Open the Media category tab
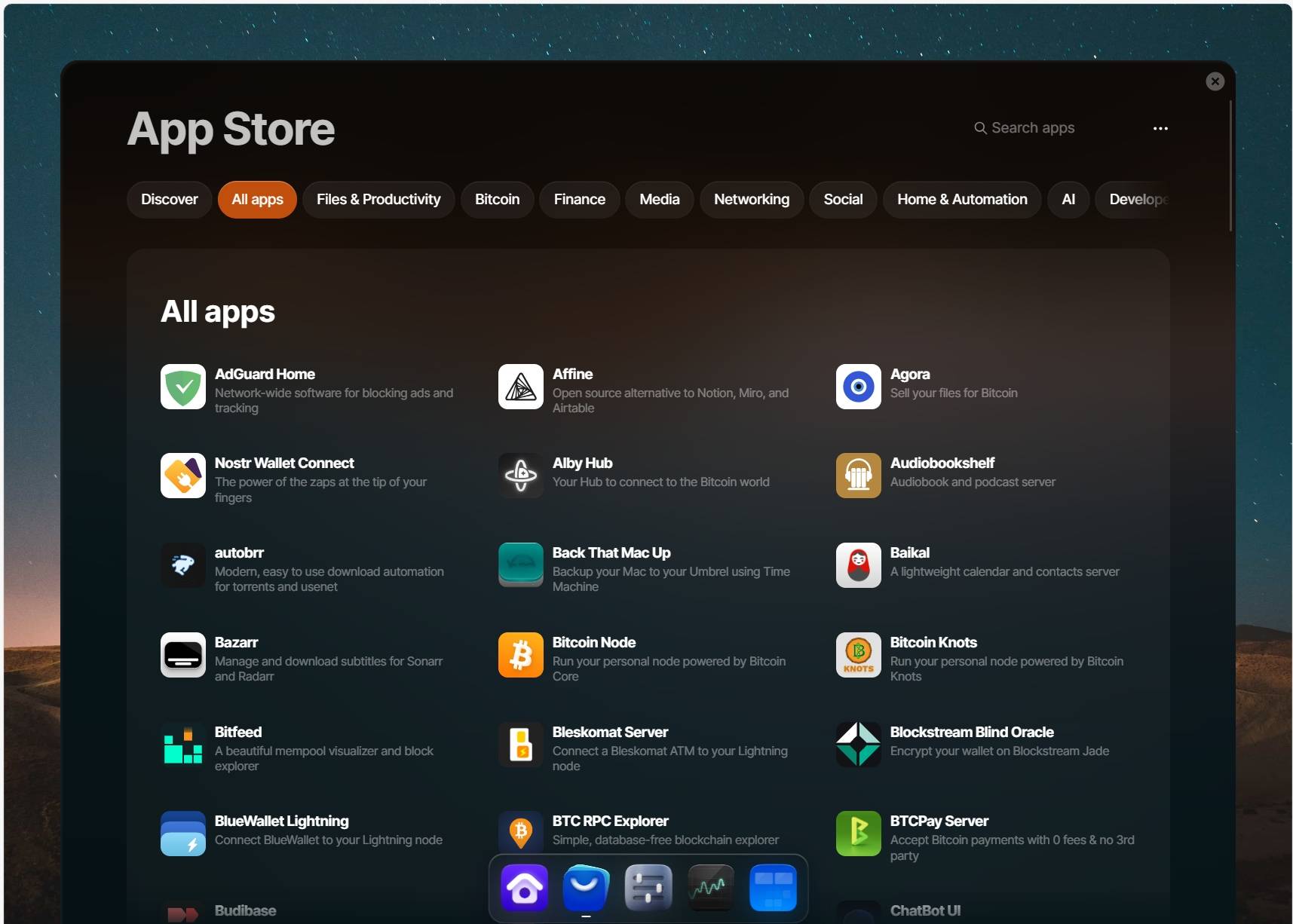 pyautogui.click(x=659, y=200)
